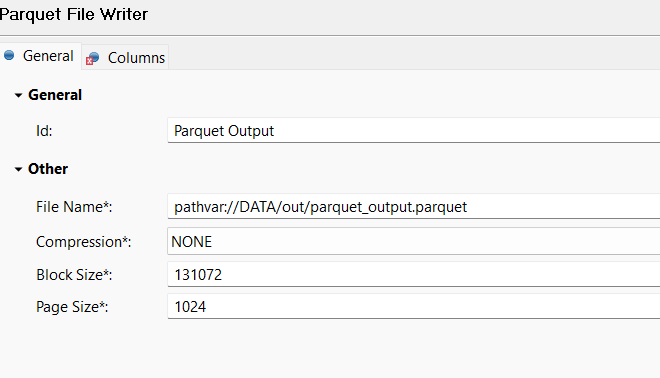660x378 pixels.
Task: Click the Page Size field 1024
Action: coord(413,306)
